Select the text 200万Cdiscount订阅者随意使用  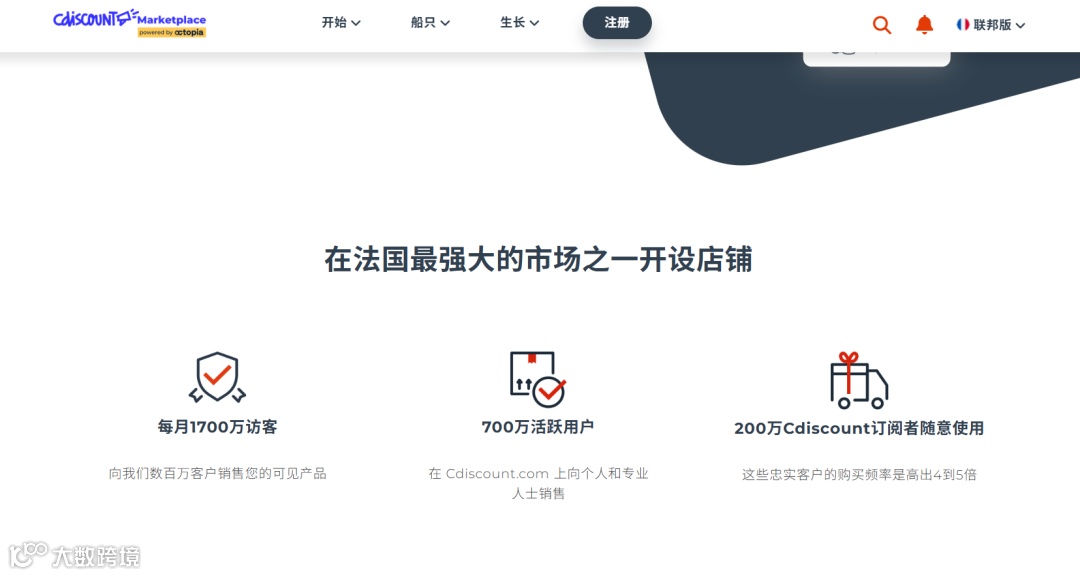point(859,429)
